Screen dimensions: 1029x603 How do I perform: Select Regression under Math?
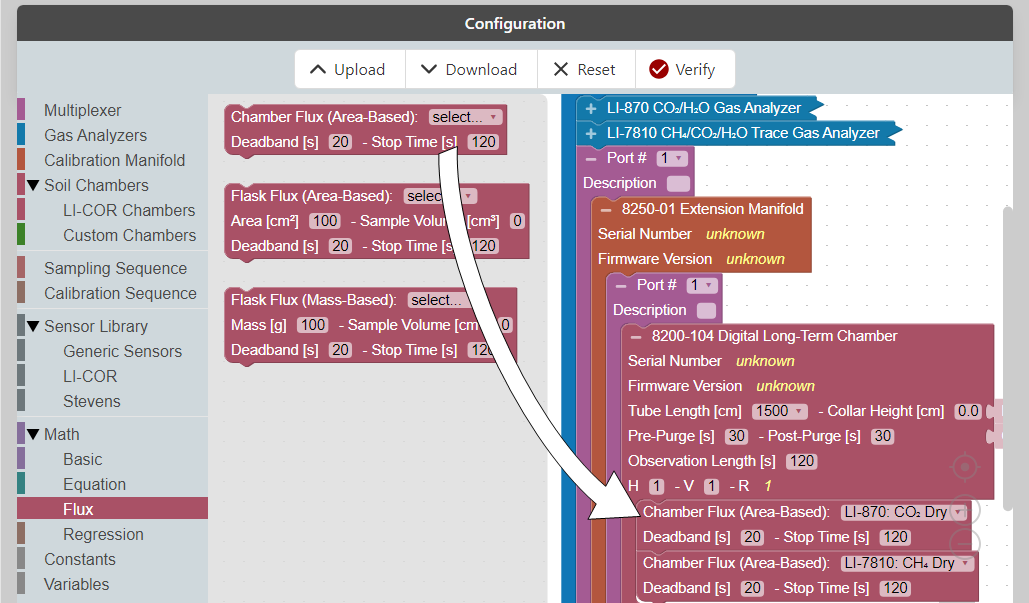tap(112, 534)
